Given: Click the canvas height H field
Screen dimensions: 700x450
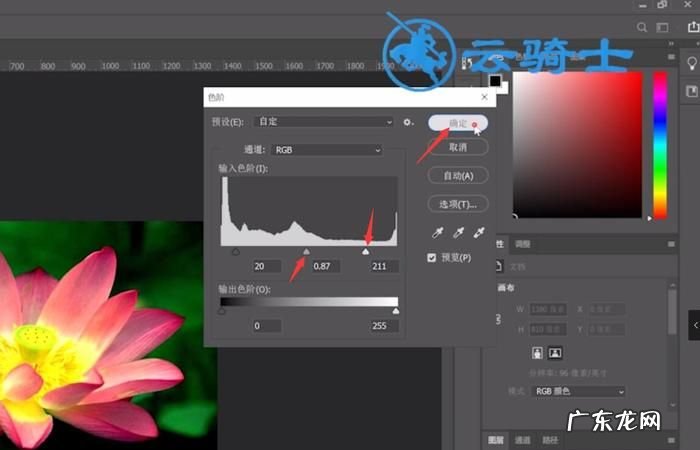Looking at the screenshot, I should click(x=548, y=330).
